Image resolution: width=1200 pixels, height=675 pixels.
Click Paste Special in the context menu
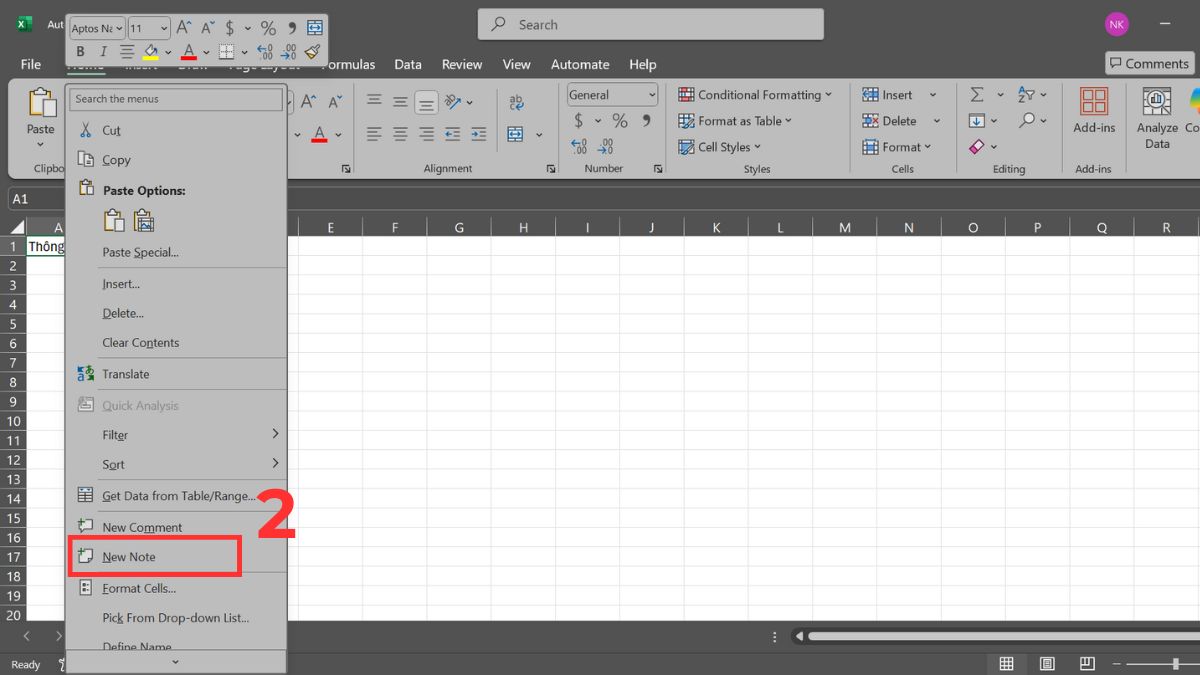click(140, 252)
